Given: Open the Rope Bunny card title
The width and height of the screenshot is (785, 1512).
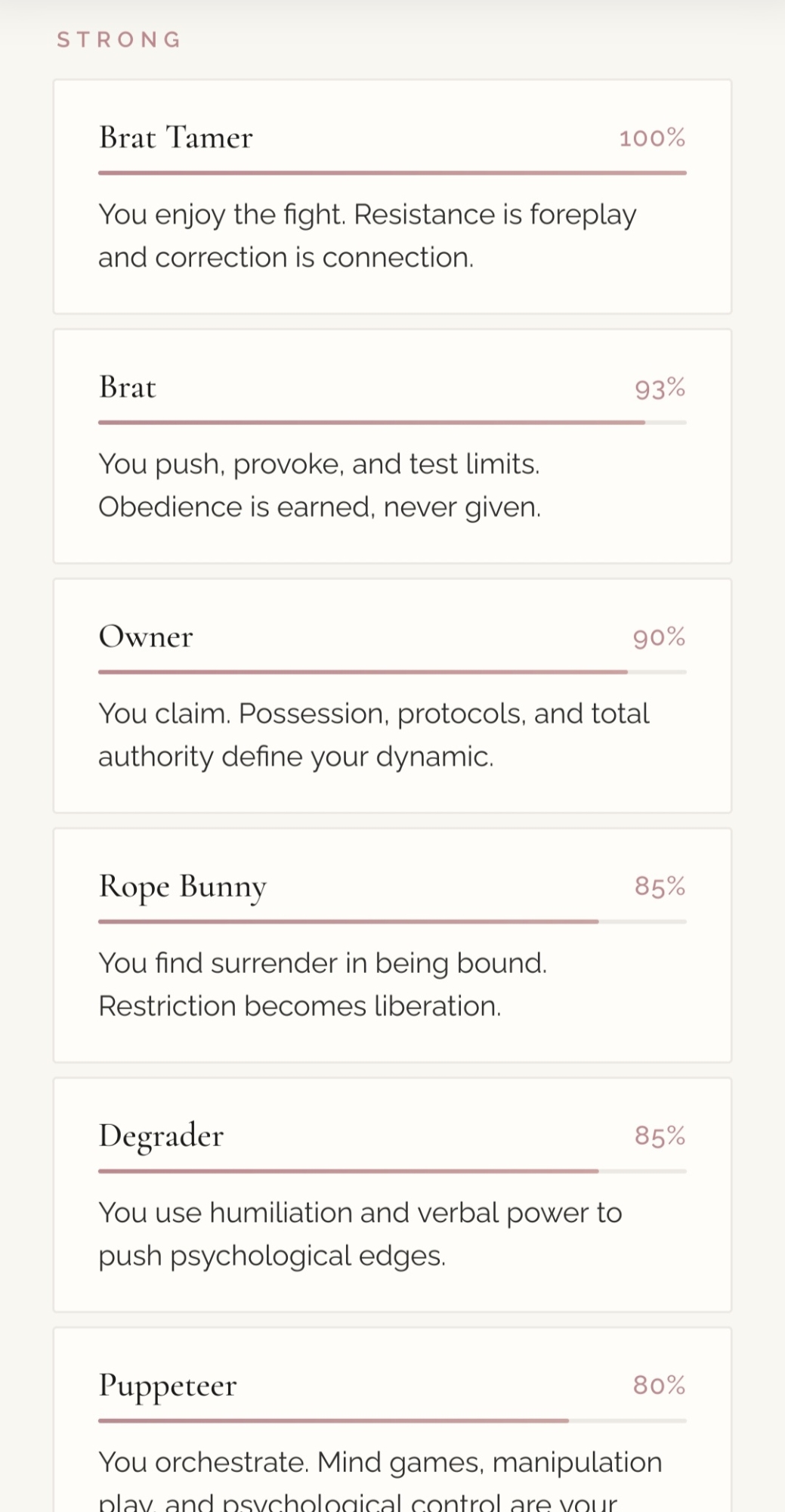Looking at the screenshot, I should coord(182,886).
